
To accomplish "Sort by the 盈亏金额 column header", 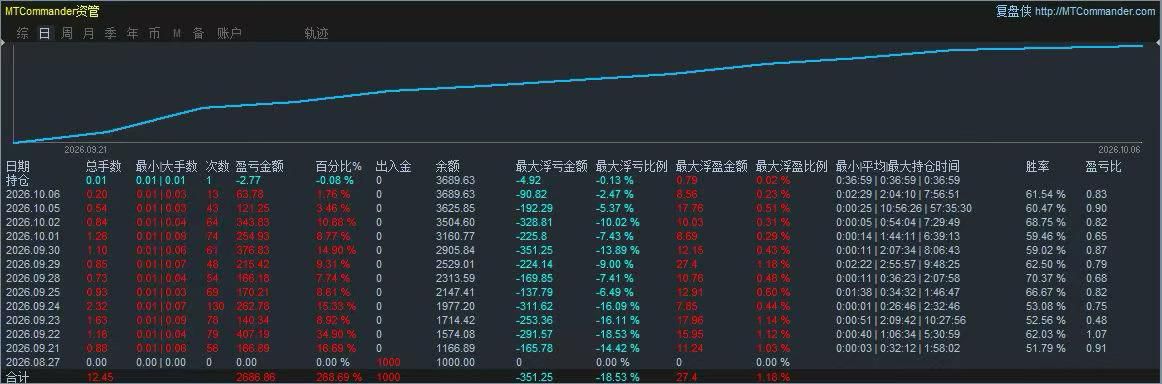I will 259,167.
